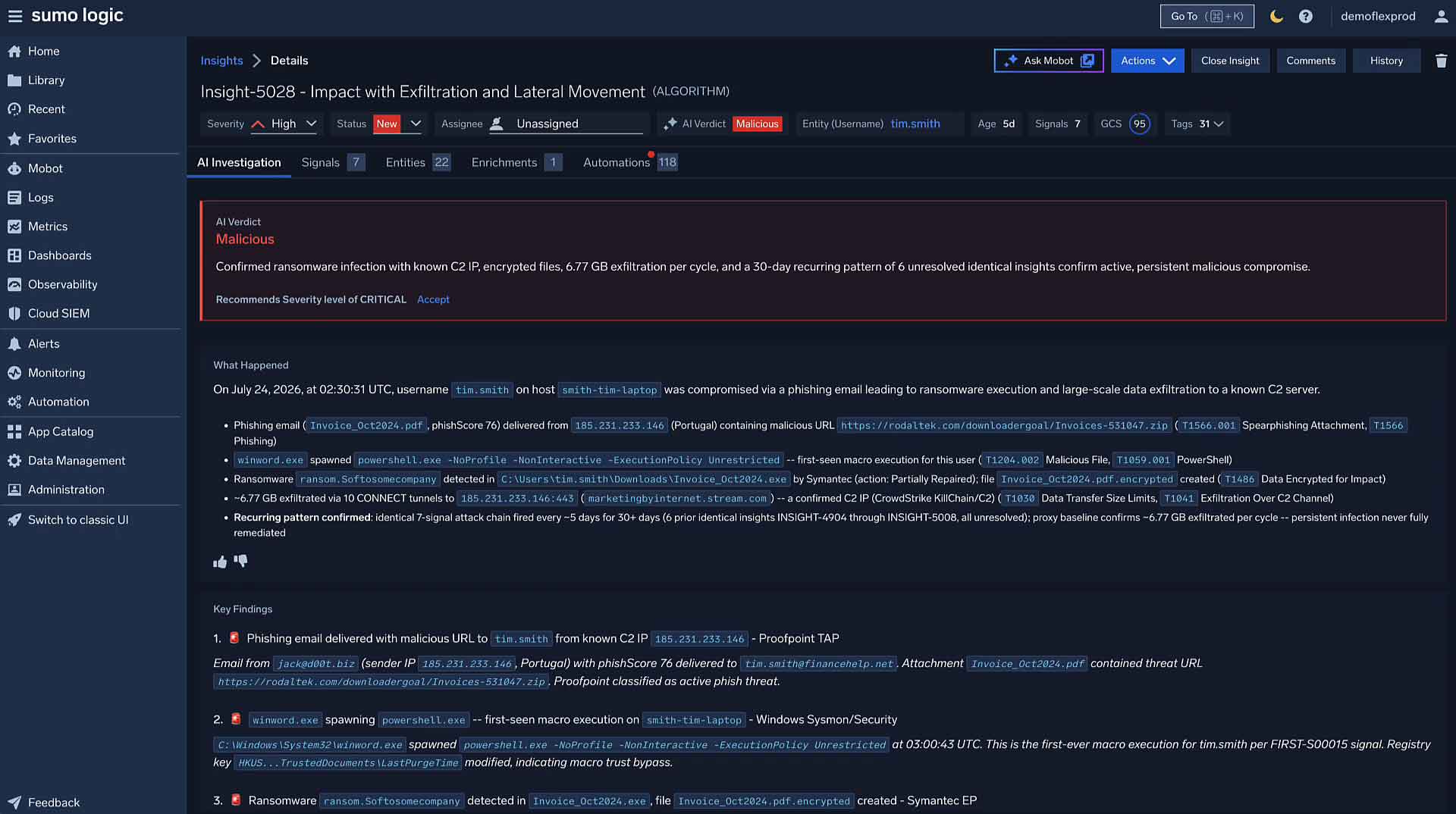Go back to Insights breadcrumb
Screen dimensions: 1456x814
221,61
